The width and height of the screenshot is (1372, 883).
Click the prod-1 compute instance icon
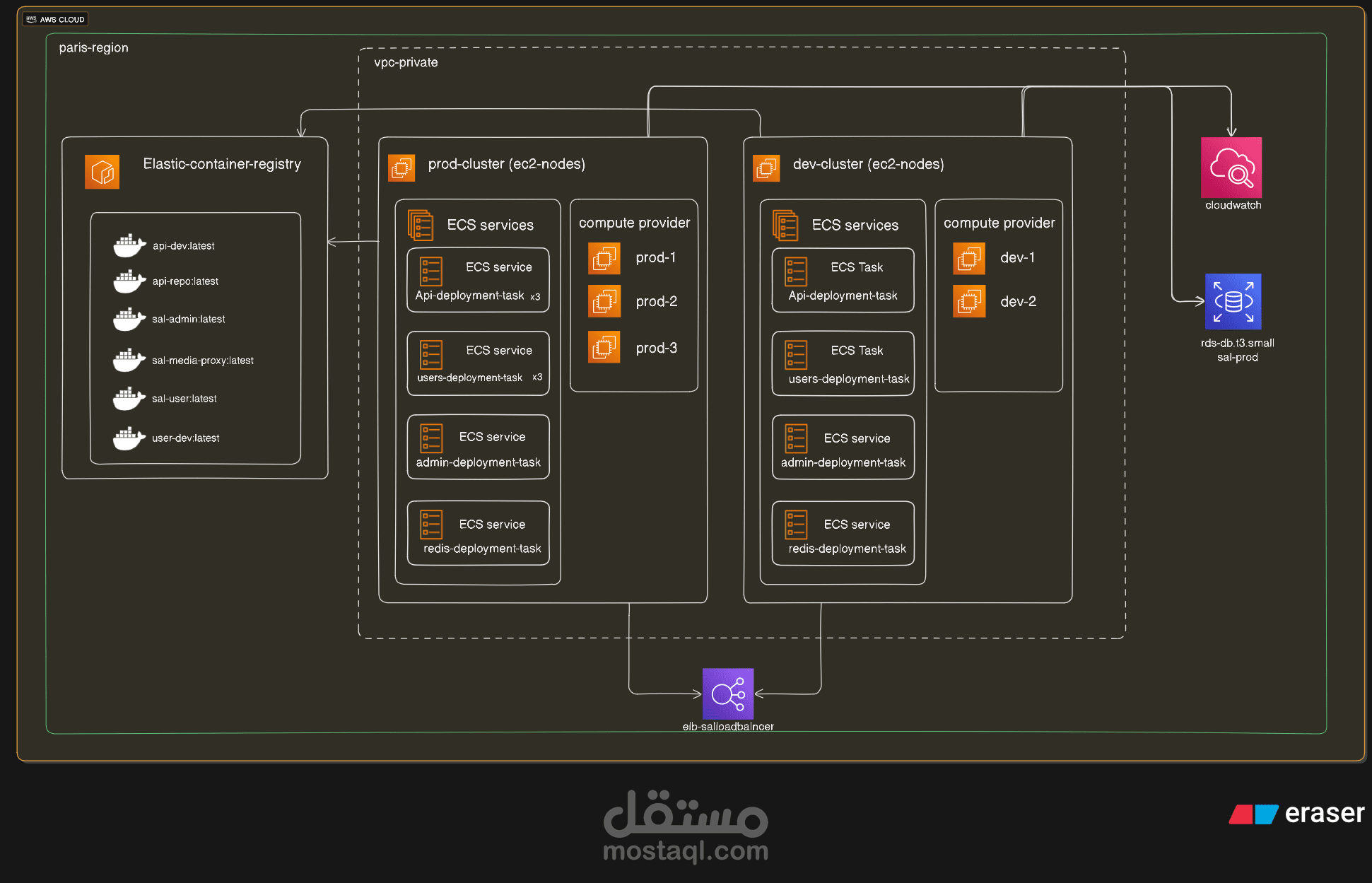point(604,258)
